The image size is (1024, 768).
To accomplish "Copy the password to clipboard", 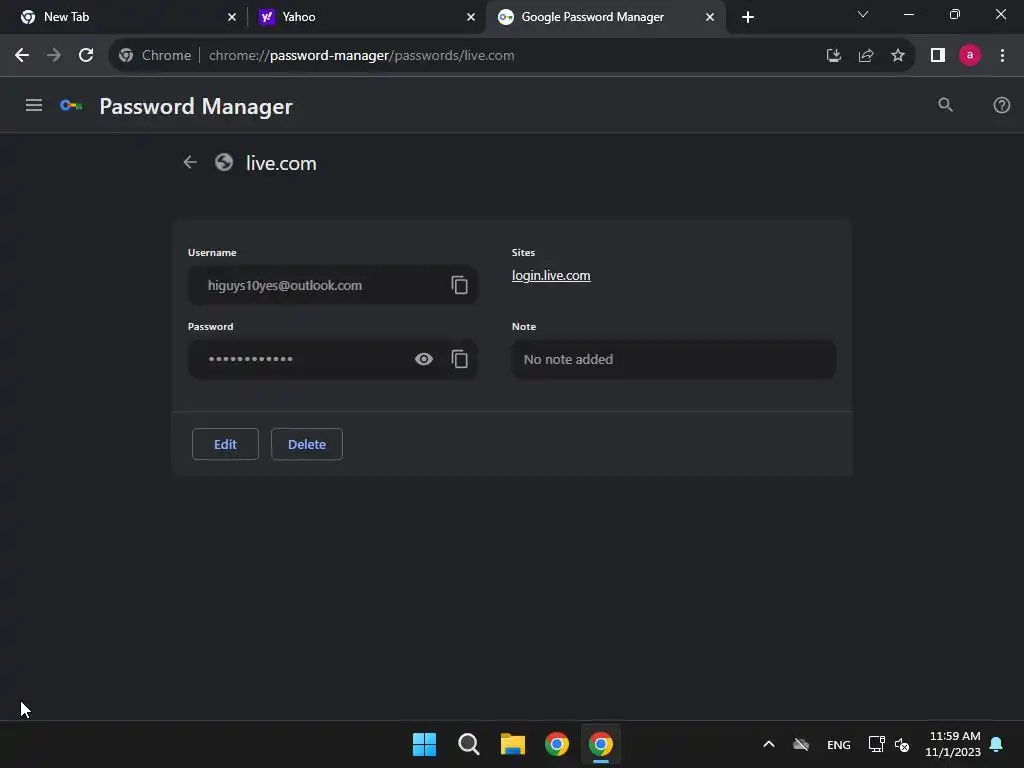I will 460,359.
